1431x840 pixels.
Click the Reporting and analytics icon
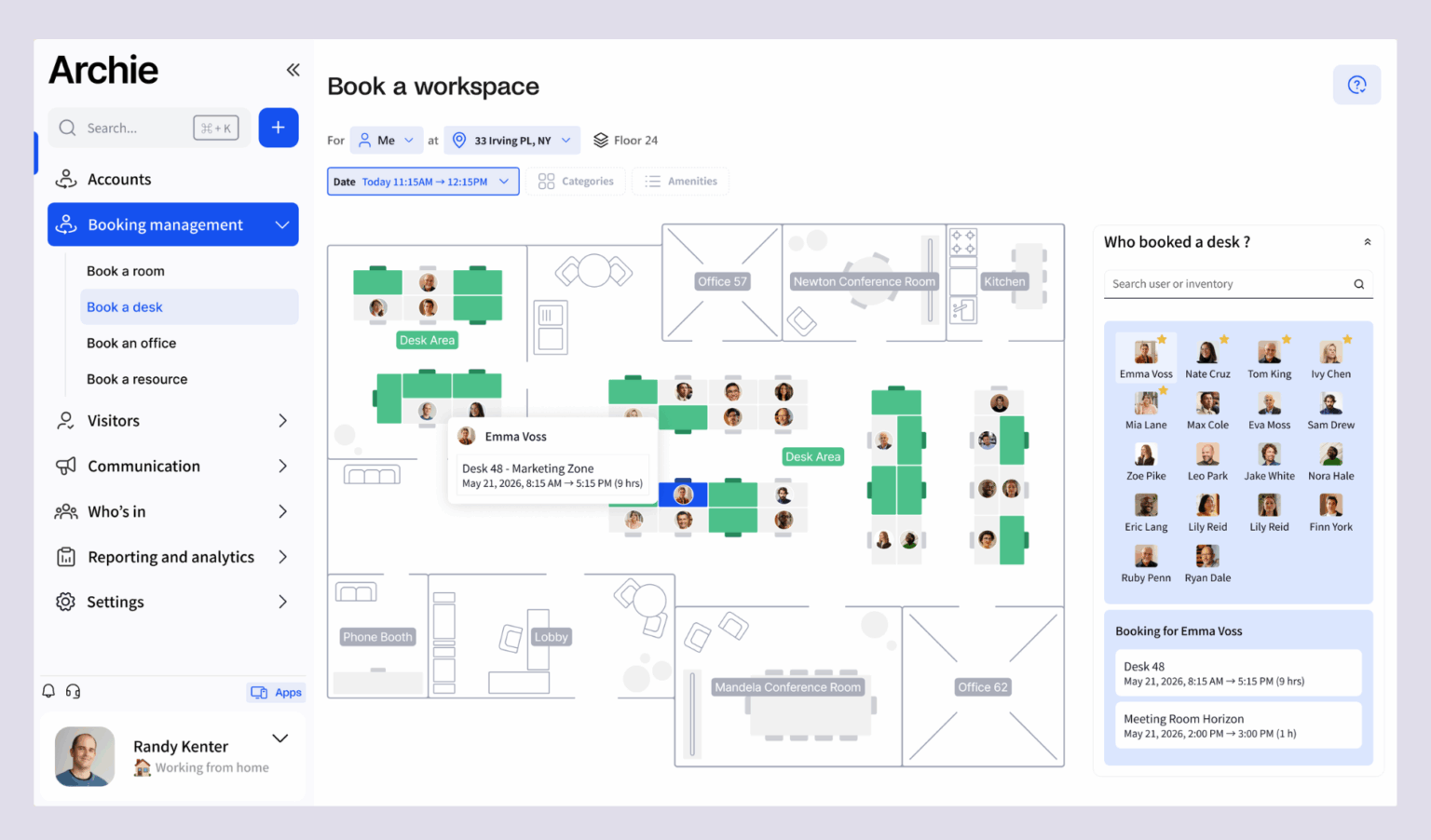(65, 556)
